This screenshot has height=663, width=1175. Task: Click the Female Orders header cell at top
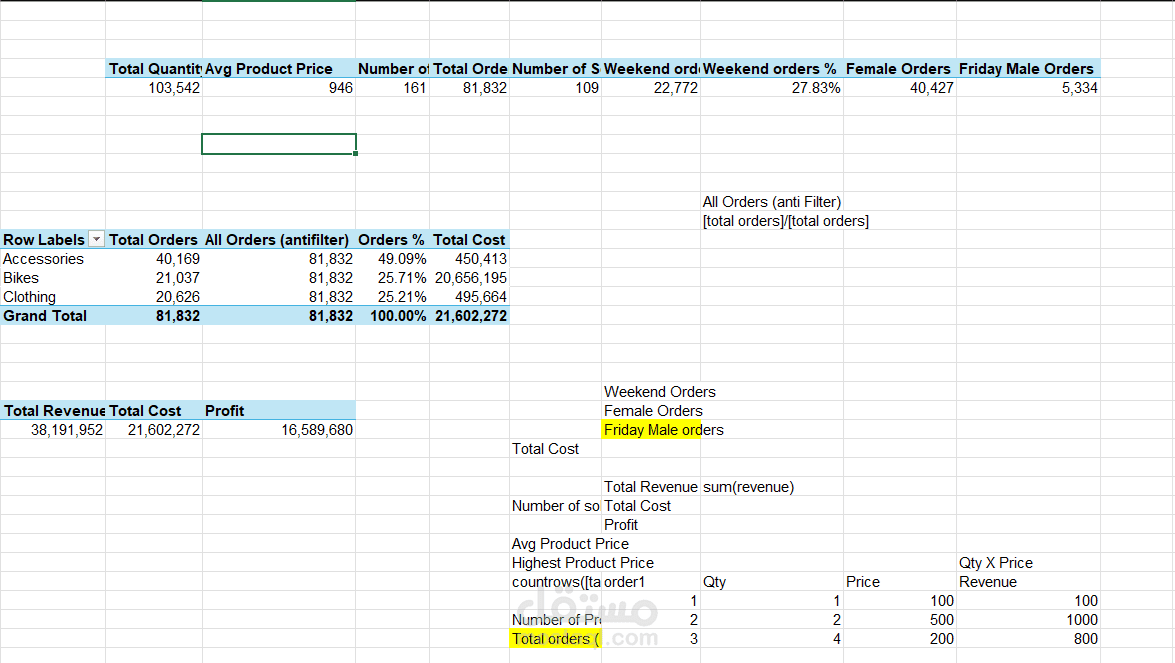[x=899, y=68]
